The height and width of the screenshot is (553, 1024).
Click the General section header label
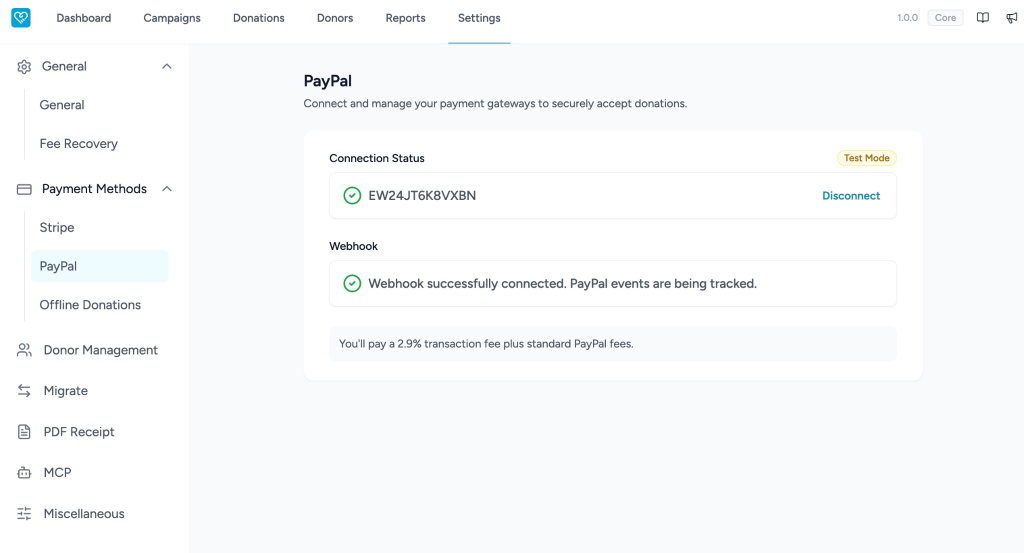click(64, 66)
